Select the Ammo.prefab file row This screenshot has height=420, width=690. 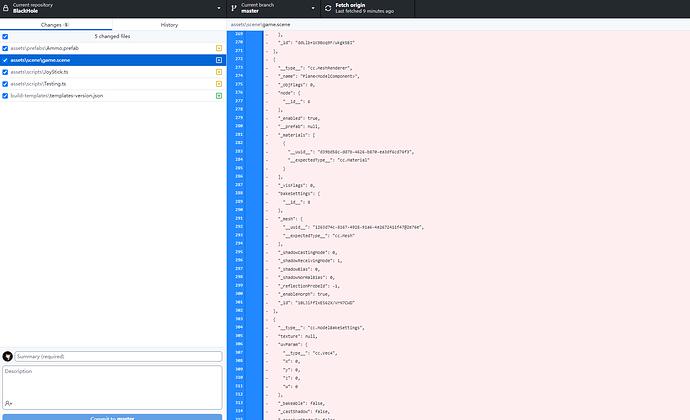113,48
